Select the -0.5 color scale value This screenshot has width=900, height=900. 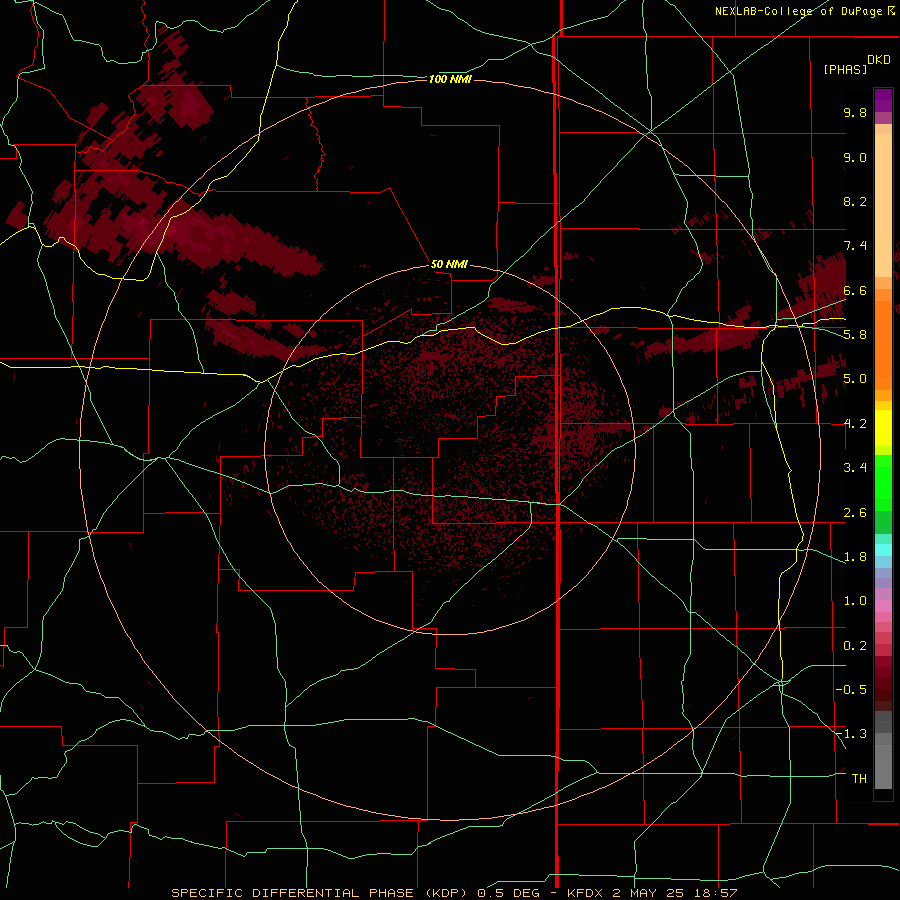tap(851, 690)
